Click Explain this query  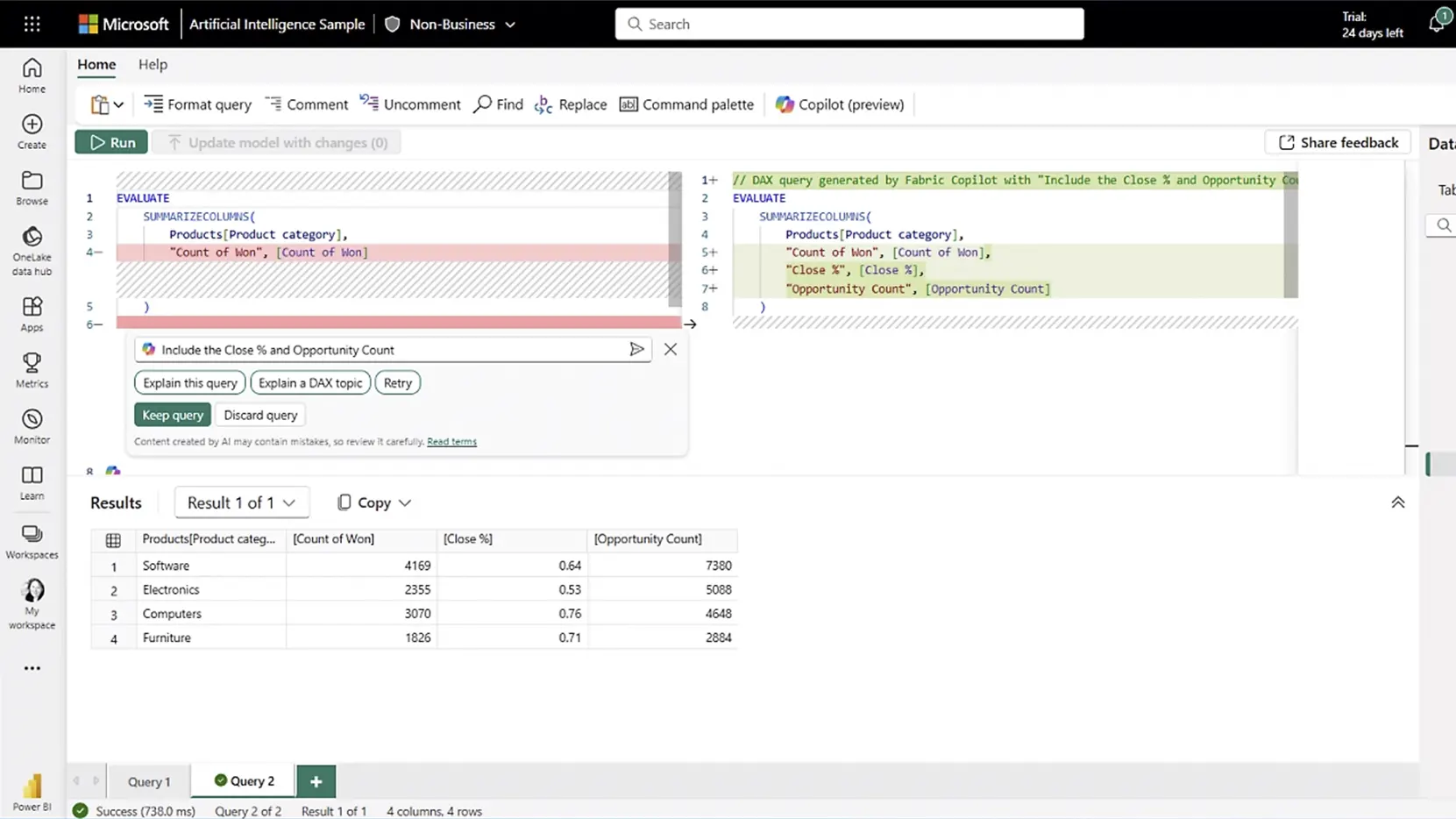coord(190,382)
